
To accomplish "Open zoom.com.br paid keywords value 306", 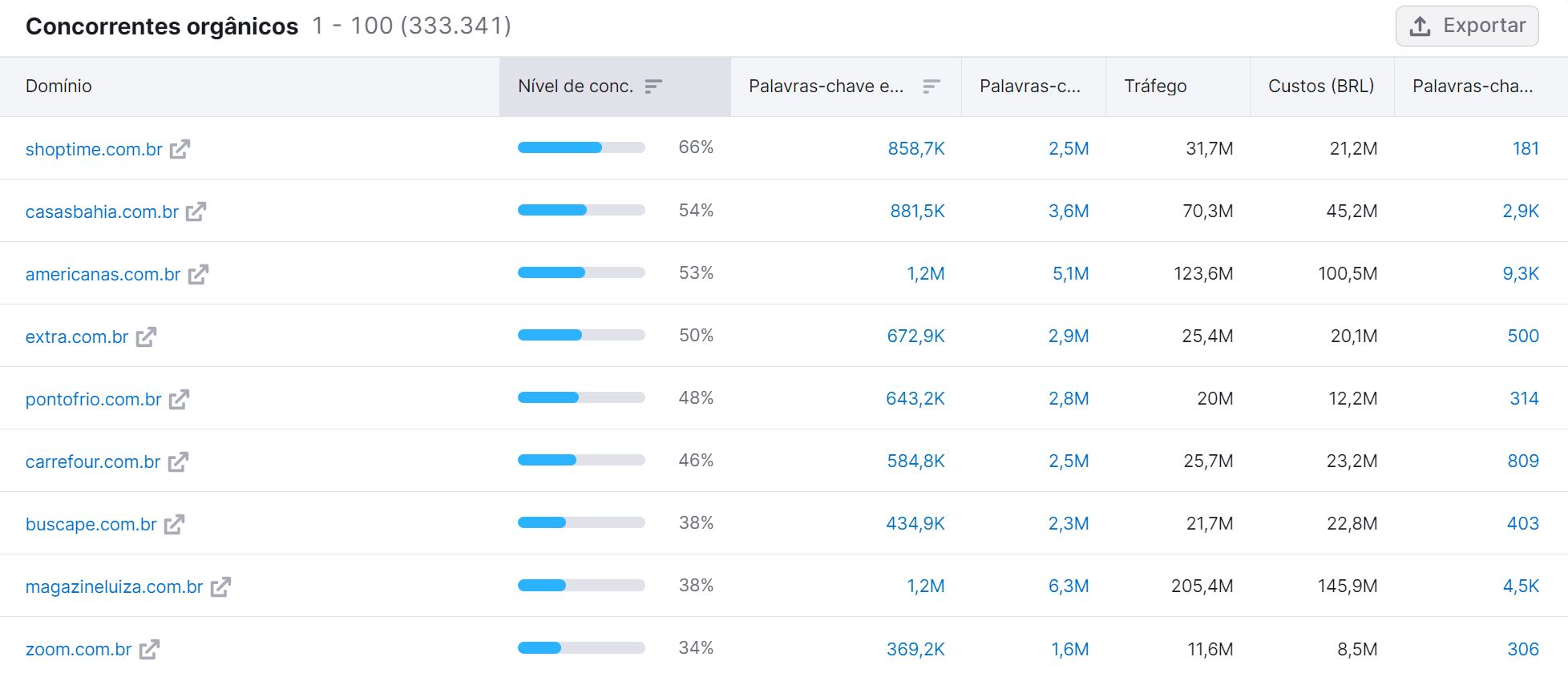I will pos(1523,649).
